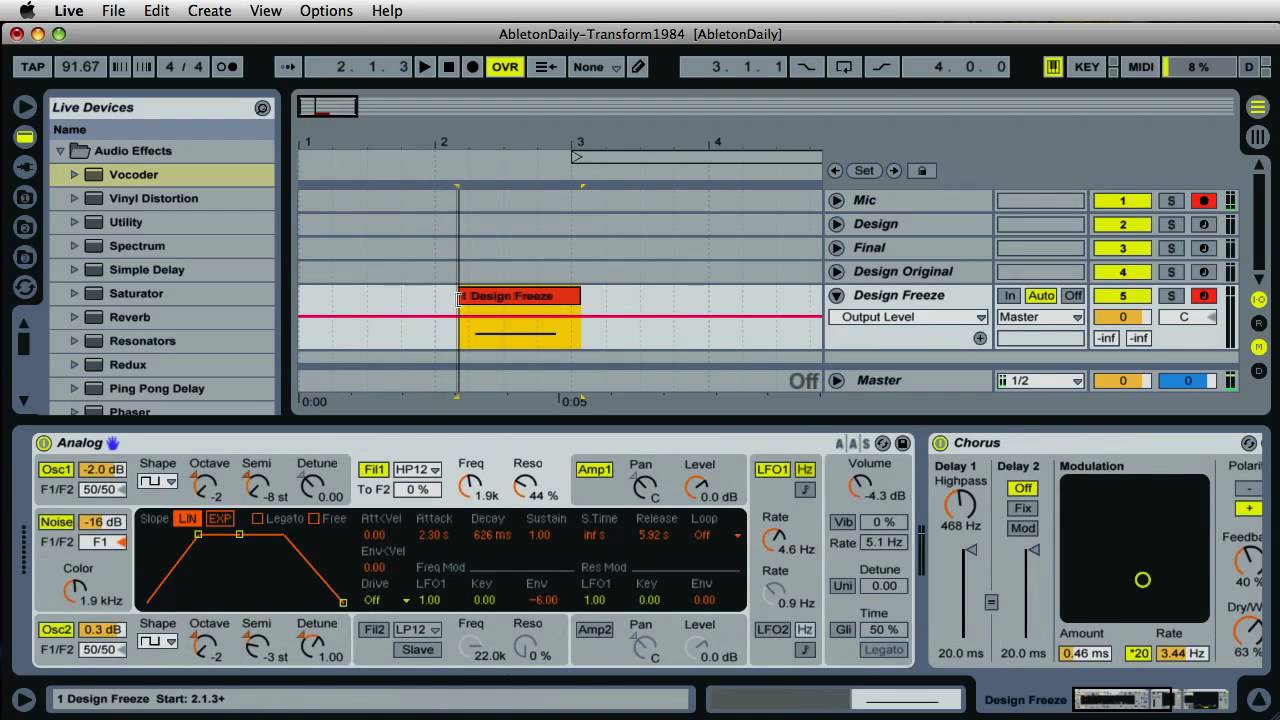This screenshot has height=720, width=1280.
Task: Open the Live Devices browser icon
Action: (25, 137)
